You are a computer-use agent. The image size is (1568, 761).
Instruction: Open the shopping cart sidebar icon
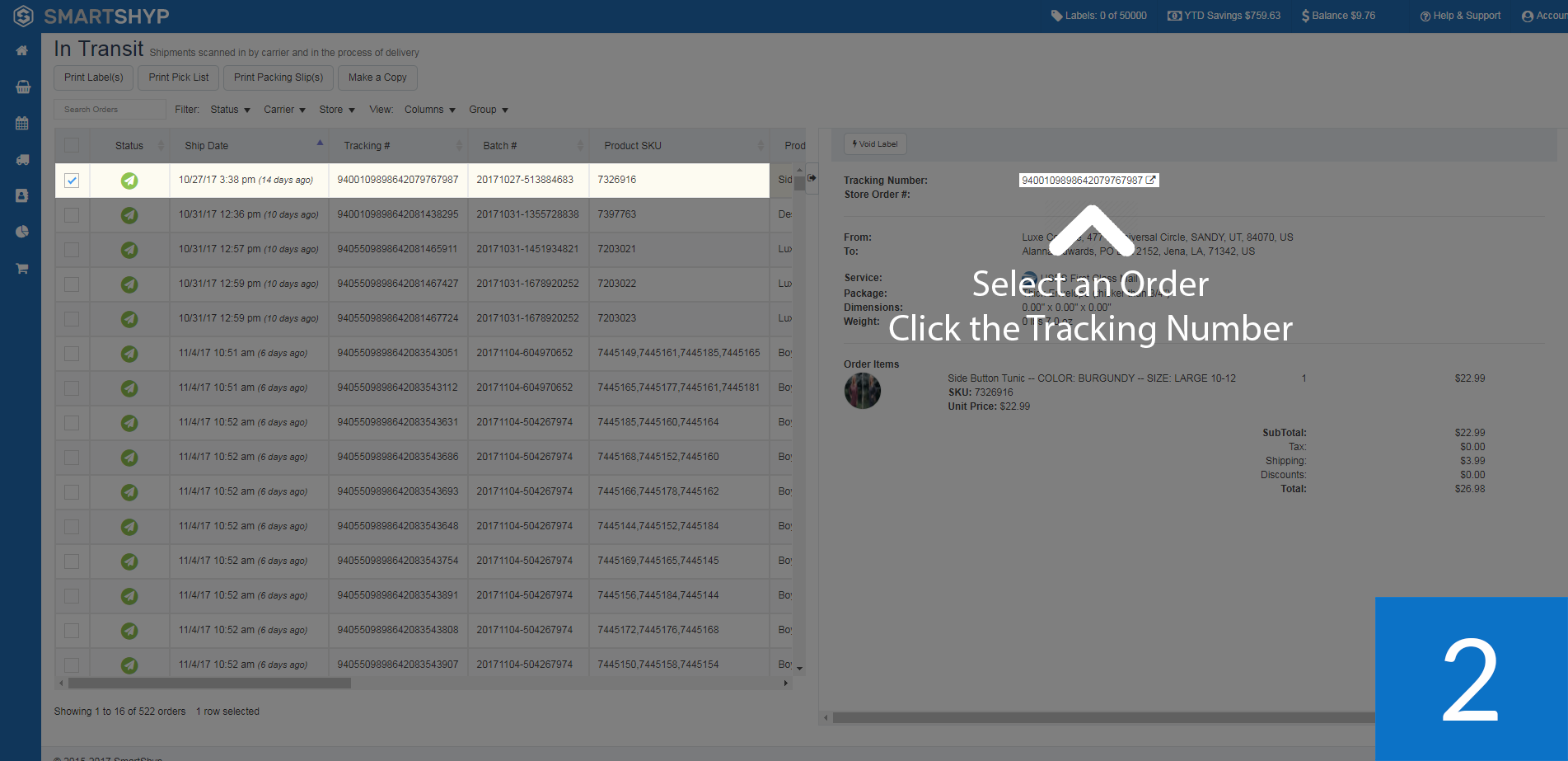[22, 268]
